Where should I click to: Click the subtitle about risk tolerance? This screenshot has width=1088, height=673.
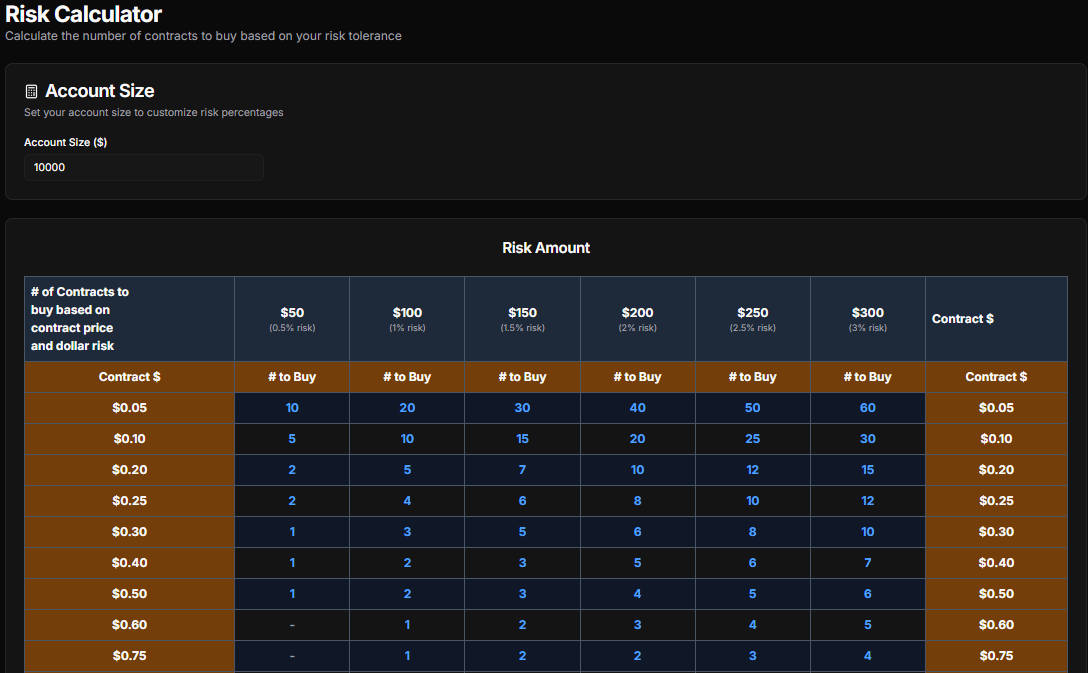(x=202, y=36)
